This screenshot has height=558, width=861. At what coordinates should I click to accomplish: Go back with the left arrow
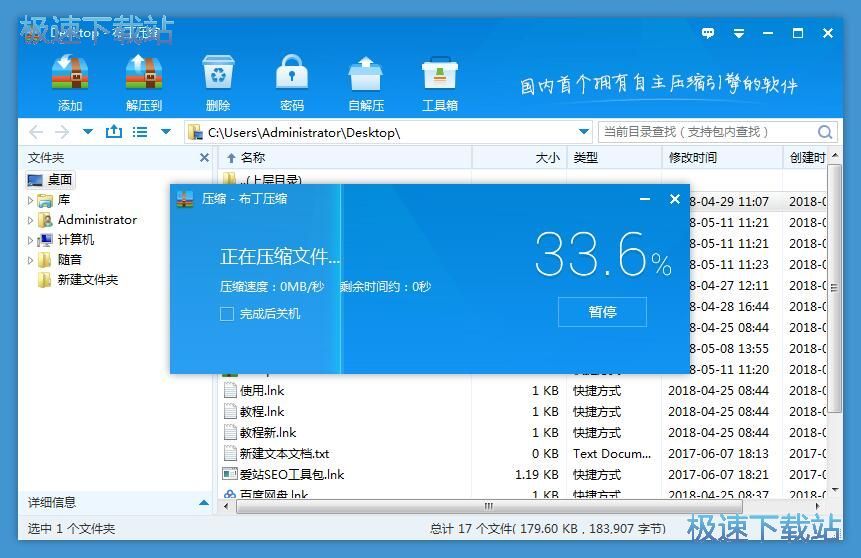(x=36, y=132)
